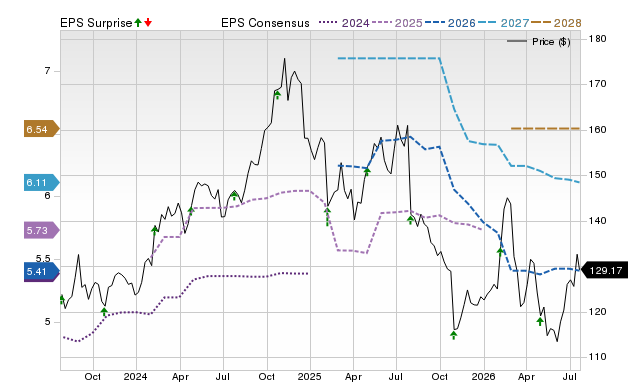Click the EPS surprise arrow at the late-2024 price peak
The image size is (640, 382).
pos(277,95)
